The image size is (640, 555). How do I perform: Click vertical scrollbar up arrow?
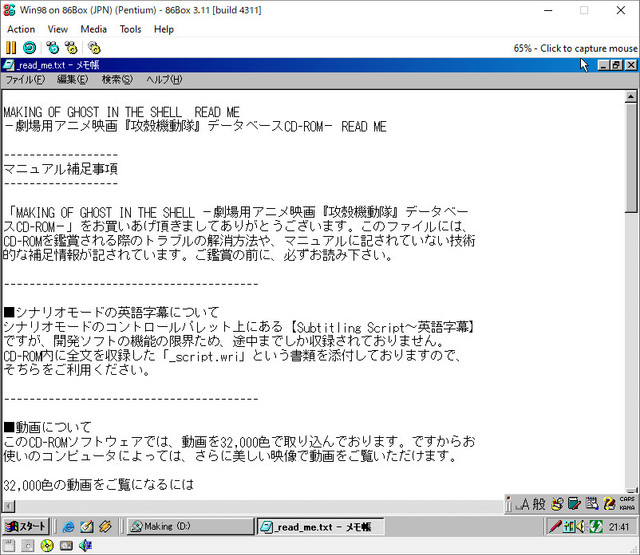[631, 97]
